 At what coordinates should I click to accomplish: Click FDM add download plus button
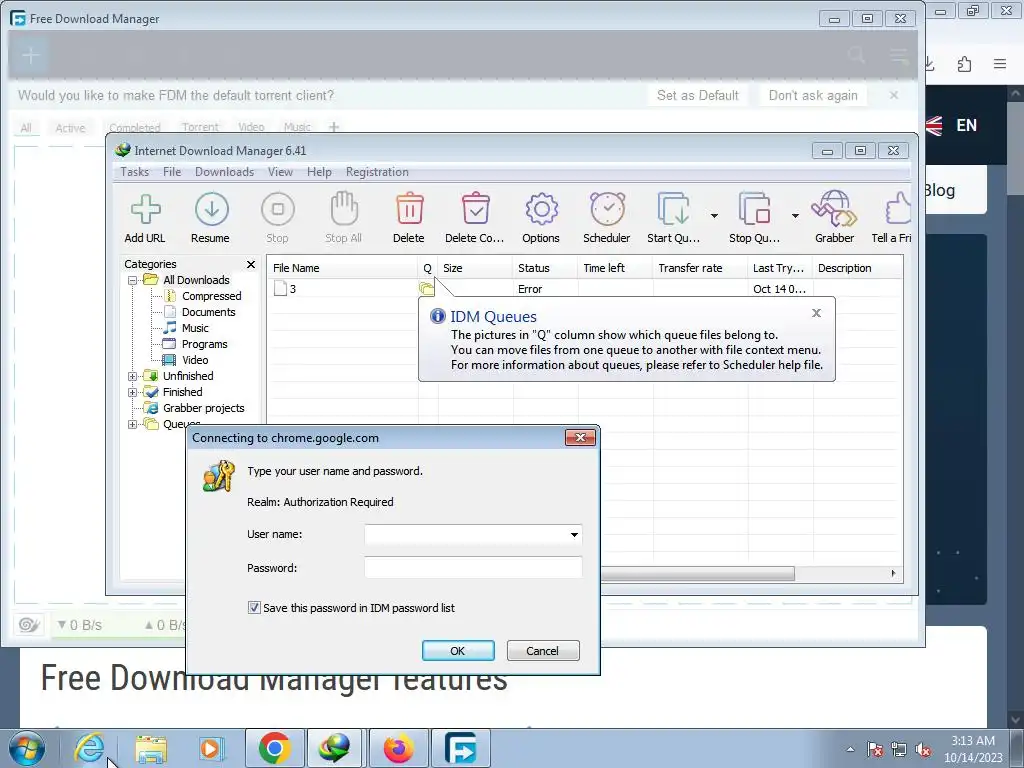pos(31,56)
